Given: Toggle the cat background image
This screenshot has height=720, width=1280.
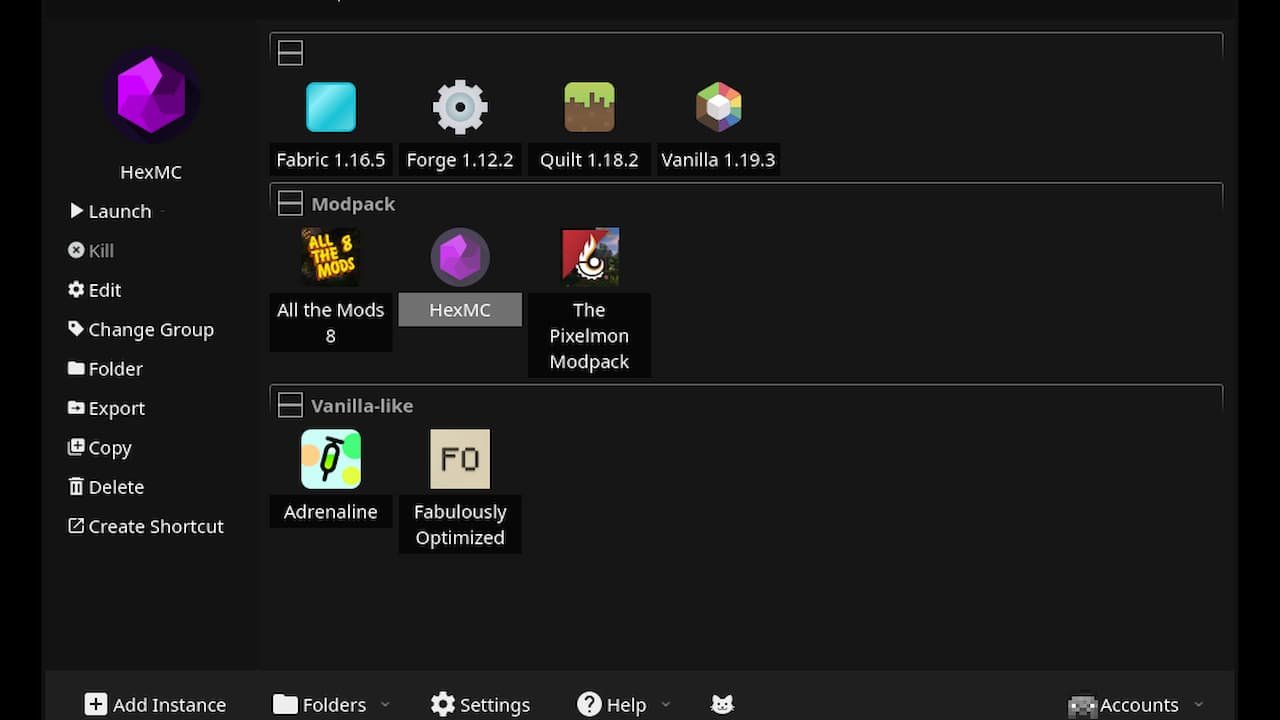Looking at the screenshot, I should coord(722,704).
